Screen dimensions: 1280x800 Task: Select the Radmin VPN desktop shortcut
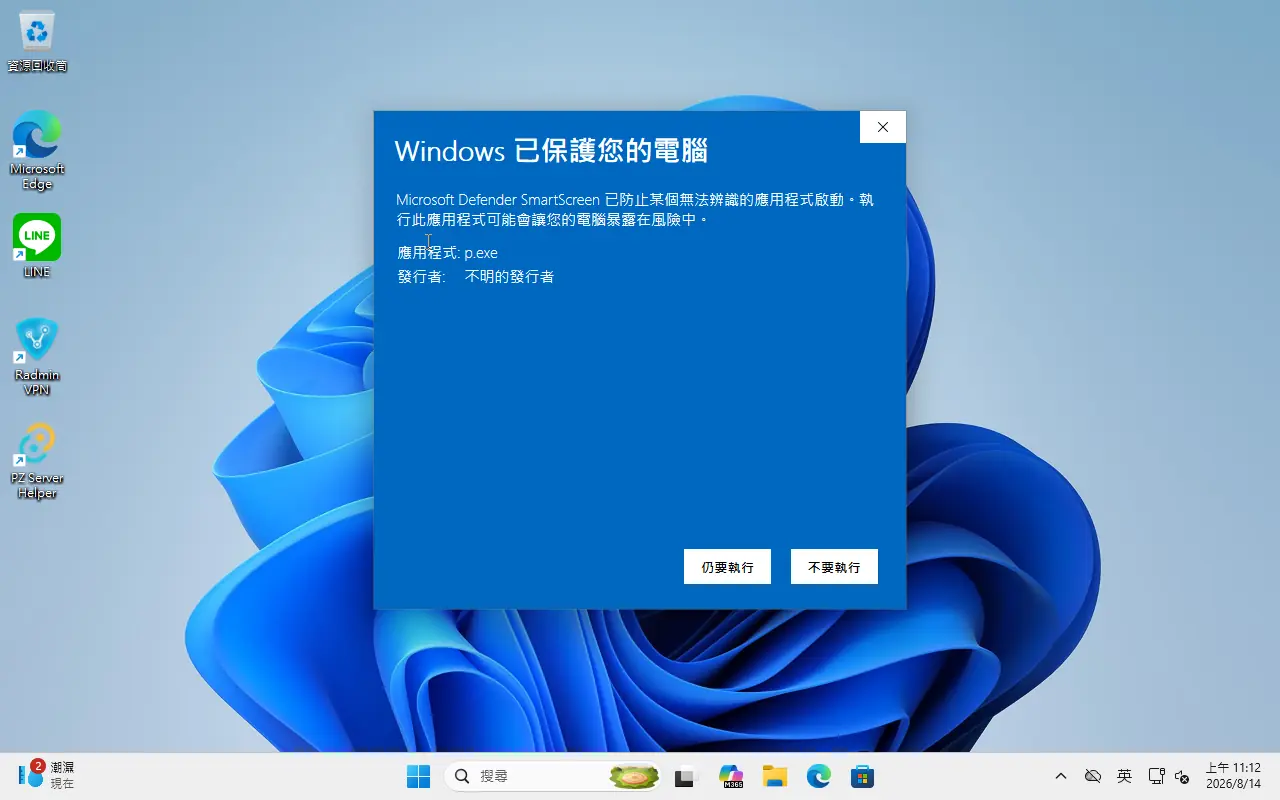pyautogui.click(x=37, y=357)
